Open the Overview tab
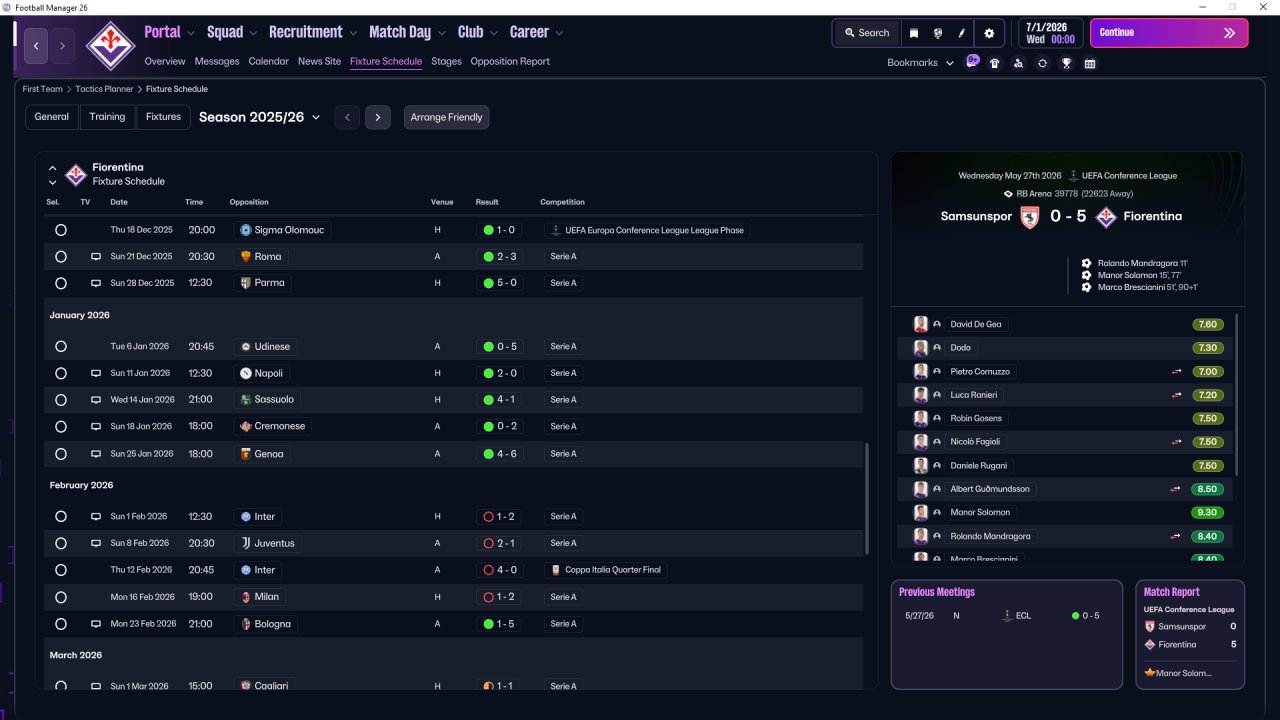The image size is (1280, 720). (165, 61)
